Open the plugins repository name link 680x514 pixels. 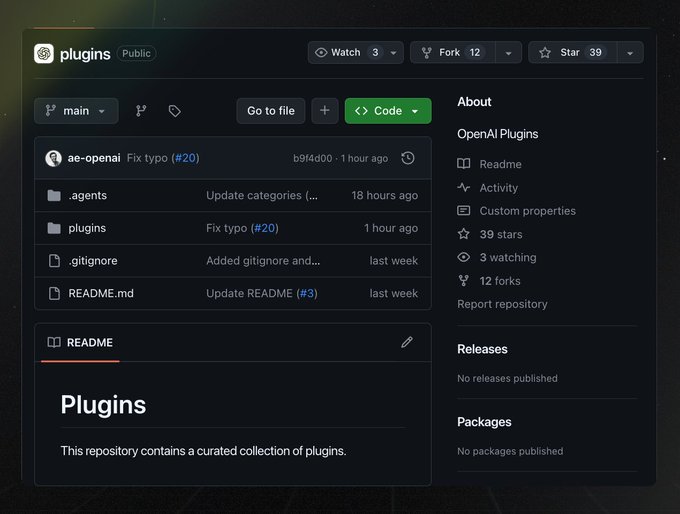pos(85,54)
